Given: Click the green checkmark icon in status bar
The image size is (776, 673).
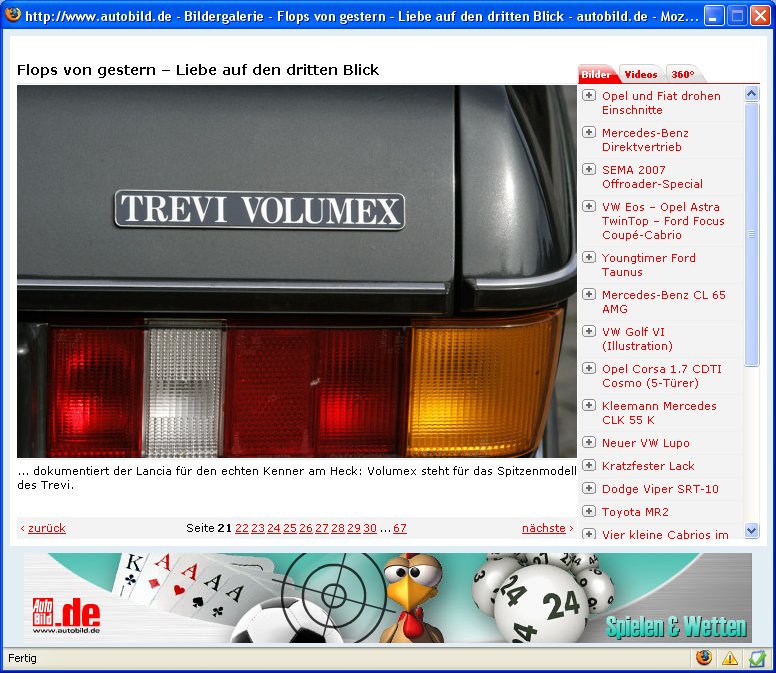Looking at the screenshot, I should pos(757,658).
